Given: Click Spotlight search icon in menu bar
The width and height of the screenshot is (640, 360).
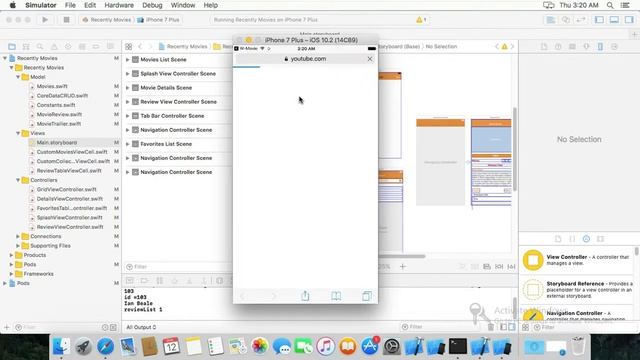Looking at the screenshot, I should (x=610, y=5).
